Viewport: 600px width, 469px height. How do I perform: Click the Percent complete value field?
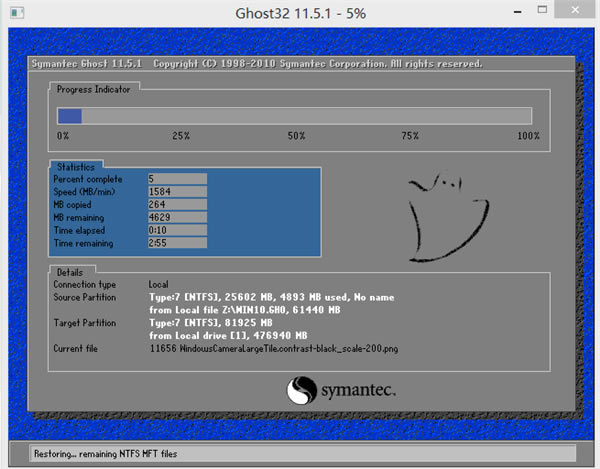(177, 179)
